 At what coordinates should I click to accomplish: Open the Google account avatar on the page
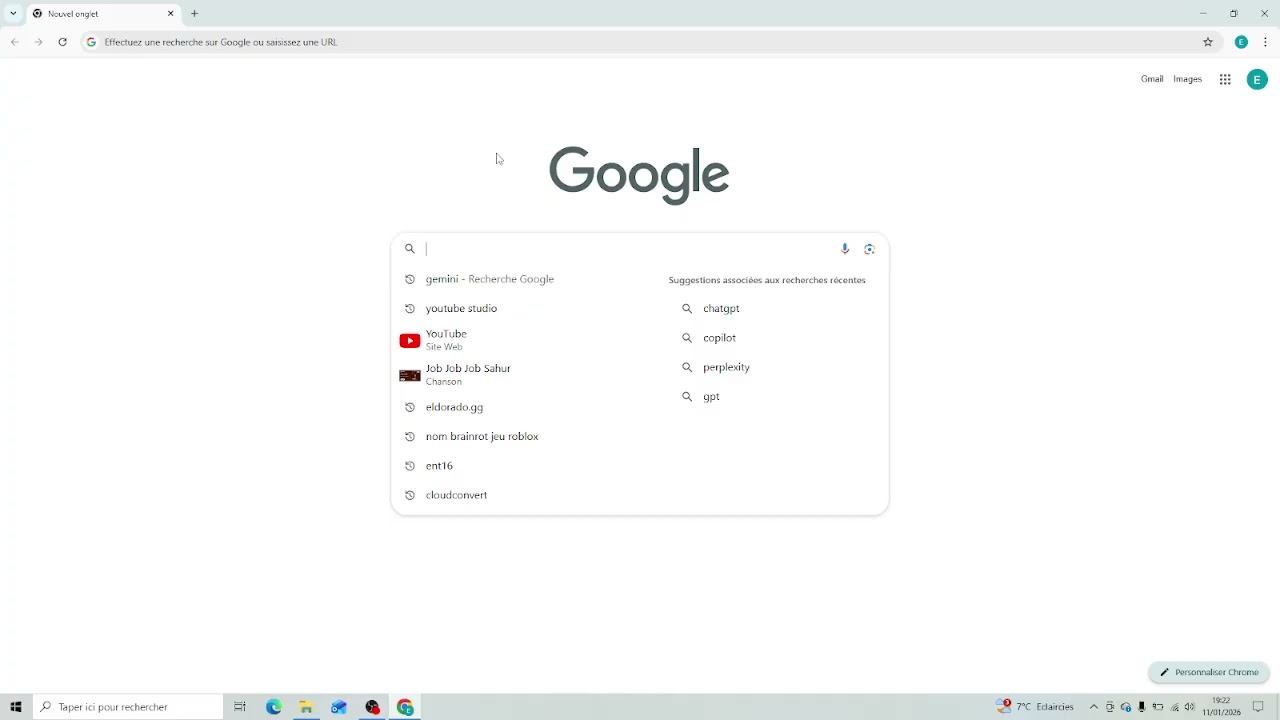1258,80
